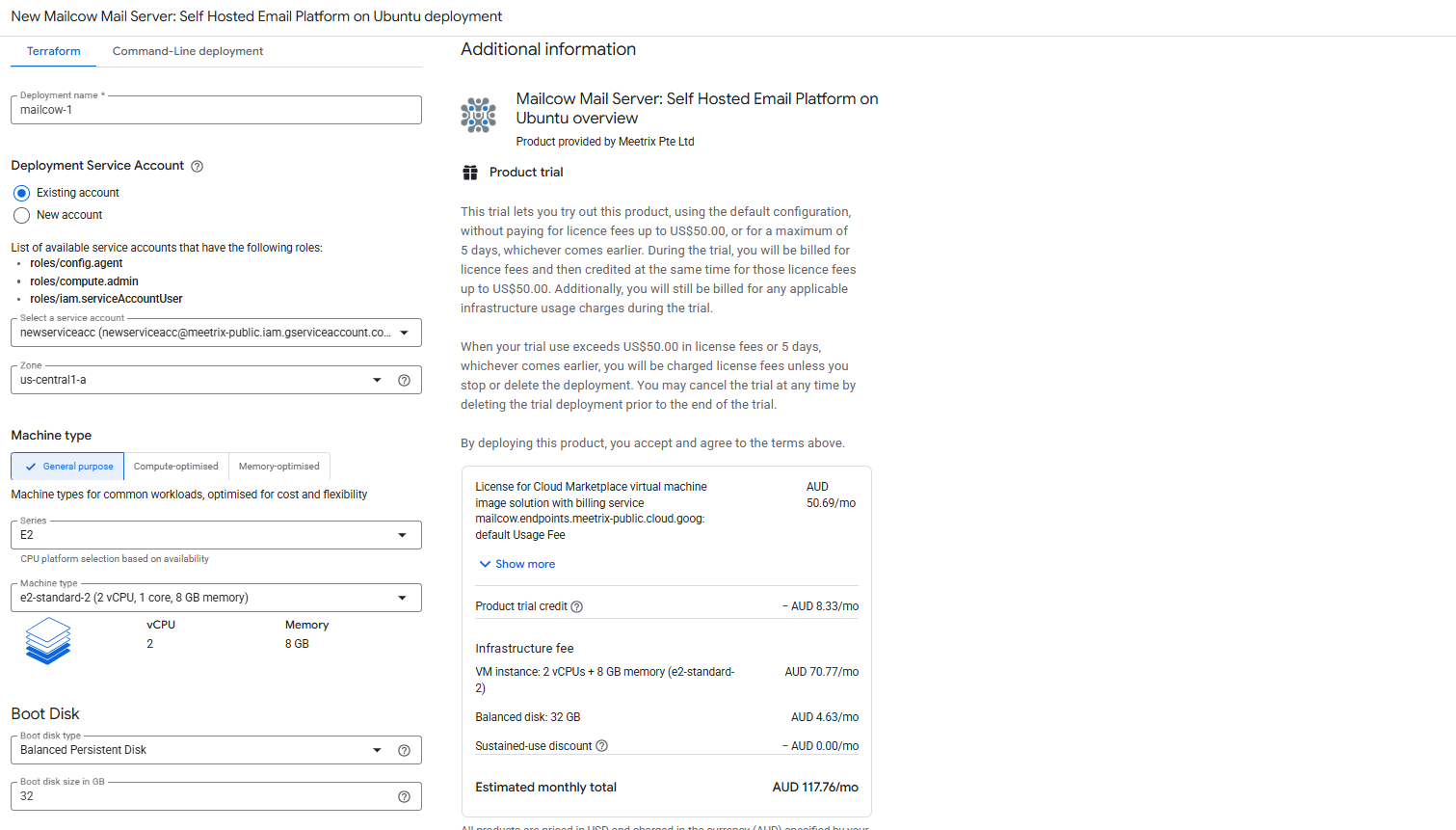Click the roles/compute.admin list item
This screenshot has width=1456, height=830.
click(x=84, y=281)
